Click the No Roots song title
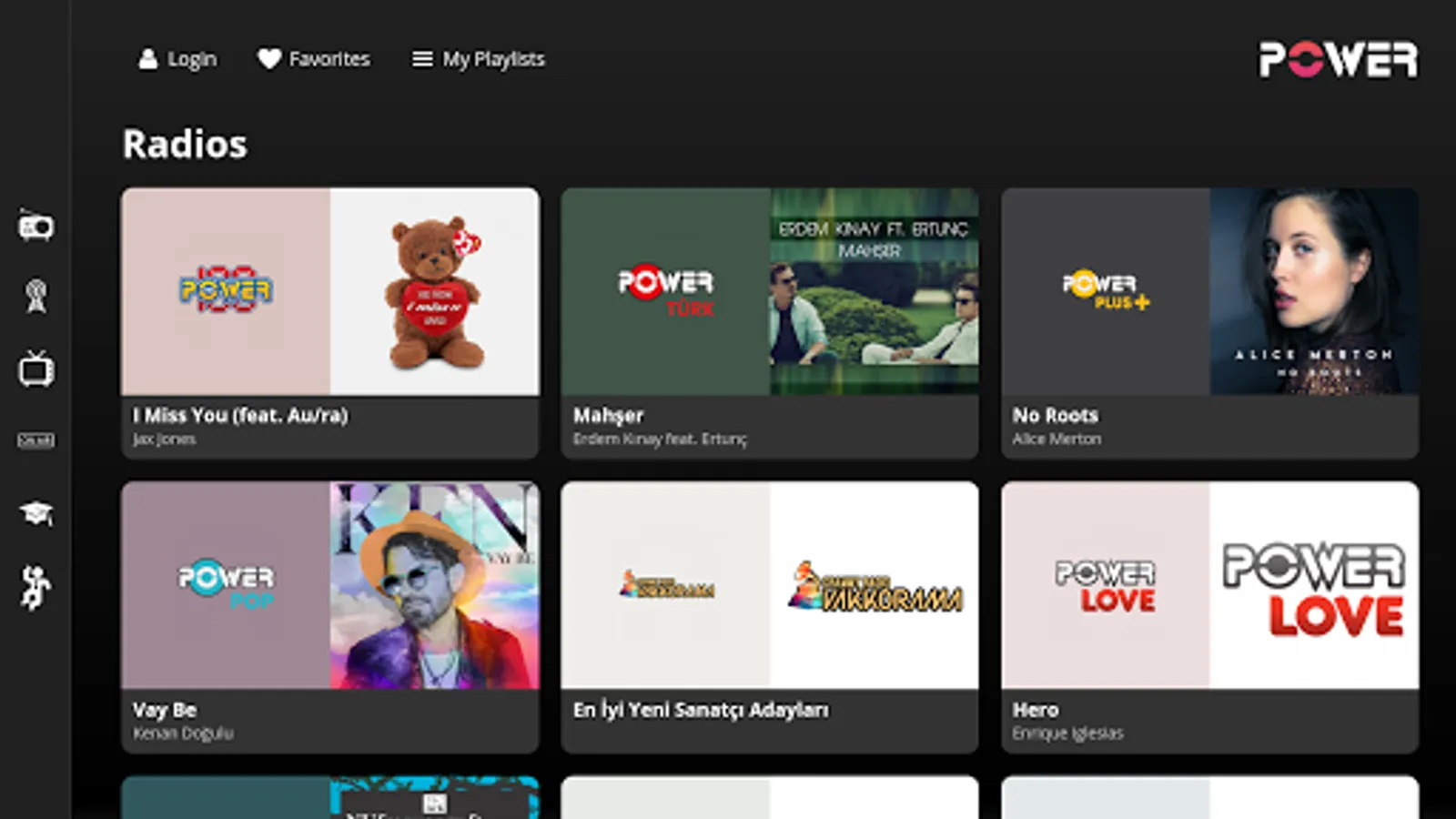The width and height of the screenshot is (1456, 819). [1056, 415]
